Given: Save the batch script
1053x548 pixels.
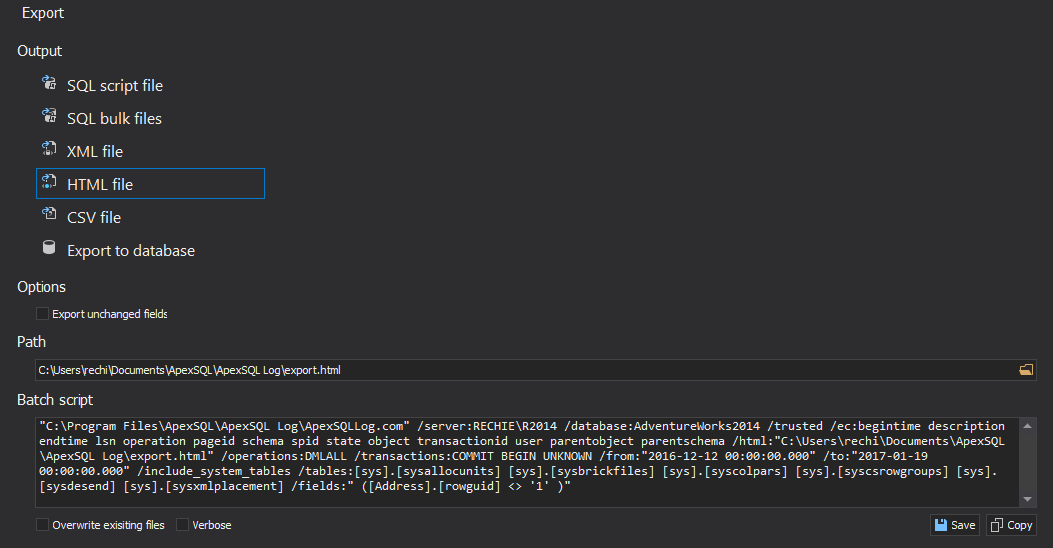Looking at the screenshot, I should point(955,525).
